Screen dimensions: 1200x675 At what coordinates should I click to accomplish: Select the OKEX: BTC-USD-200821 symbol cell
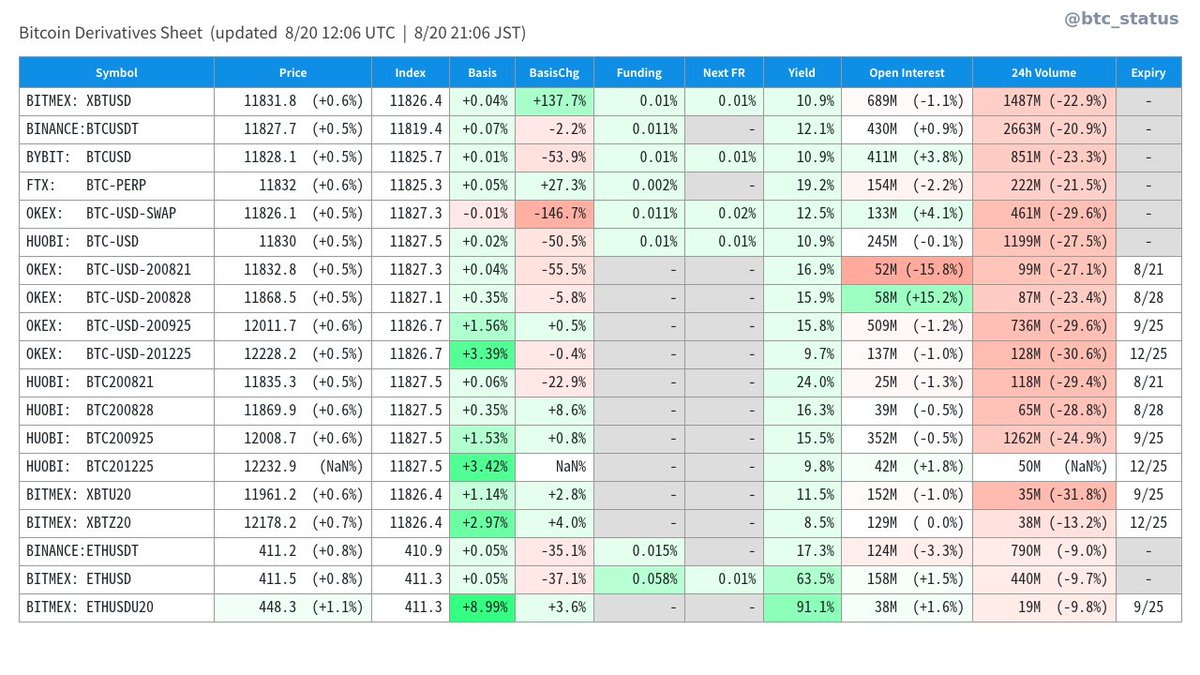(117, 270)
